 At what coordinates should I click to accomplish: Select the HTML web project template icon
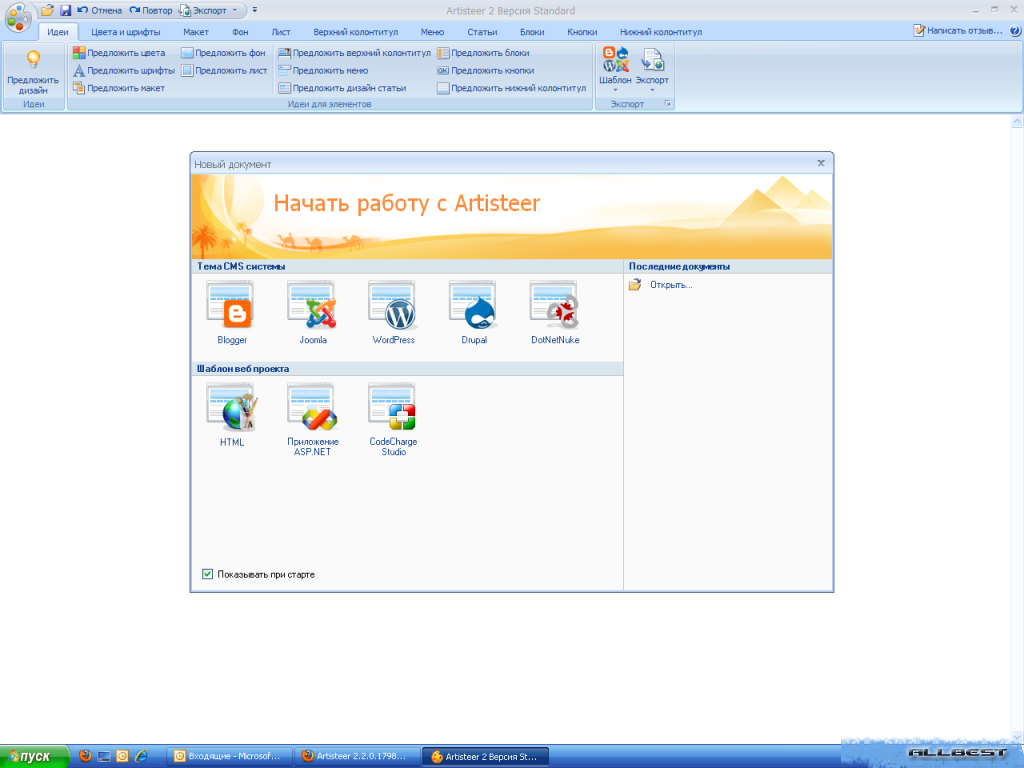tap(232, 415)
